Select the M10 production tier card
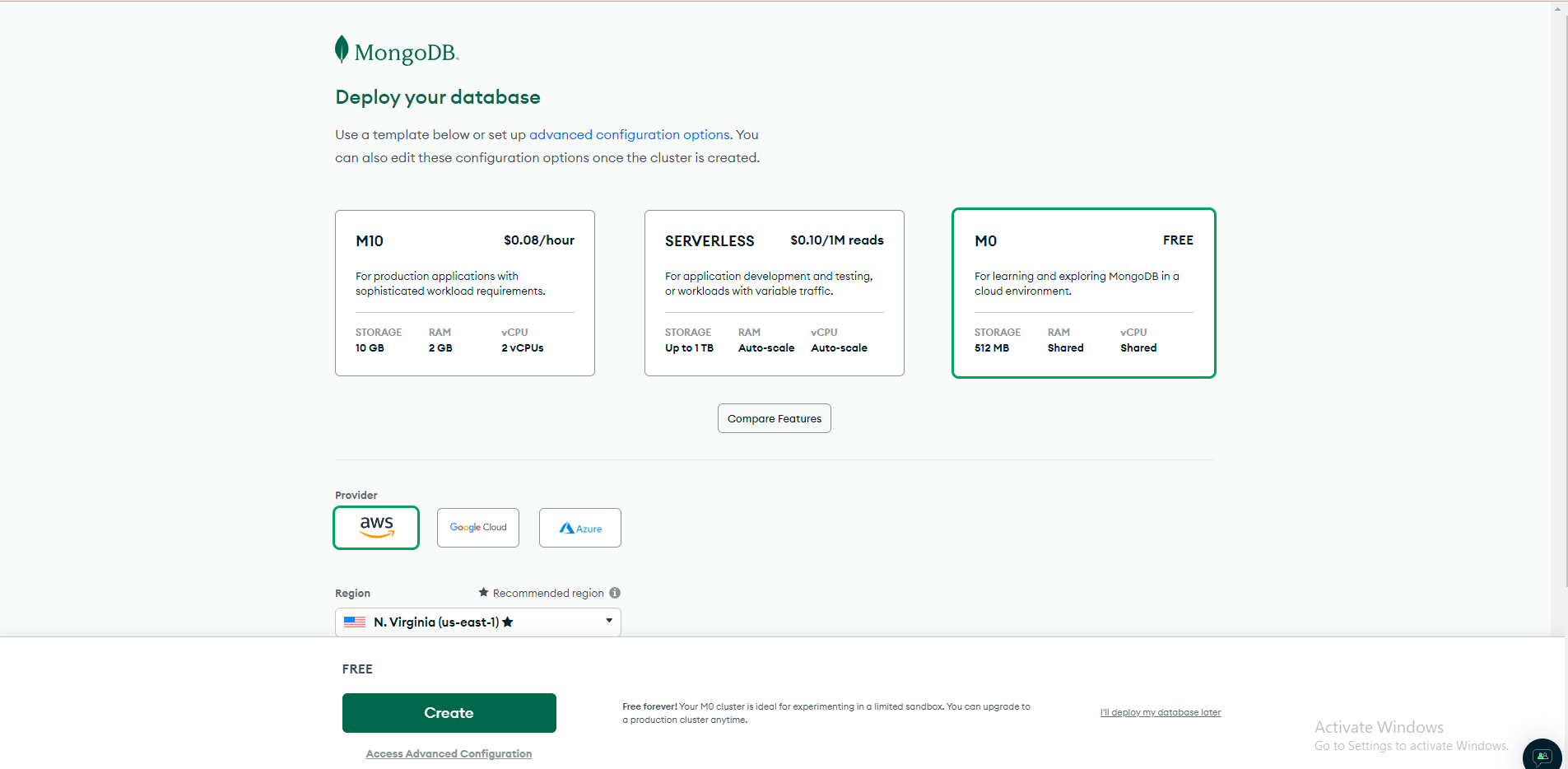This screenshot has height=769, width=1568. [x=464, y=293]
